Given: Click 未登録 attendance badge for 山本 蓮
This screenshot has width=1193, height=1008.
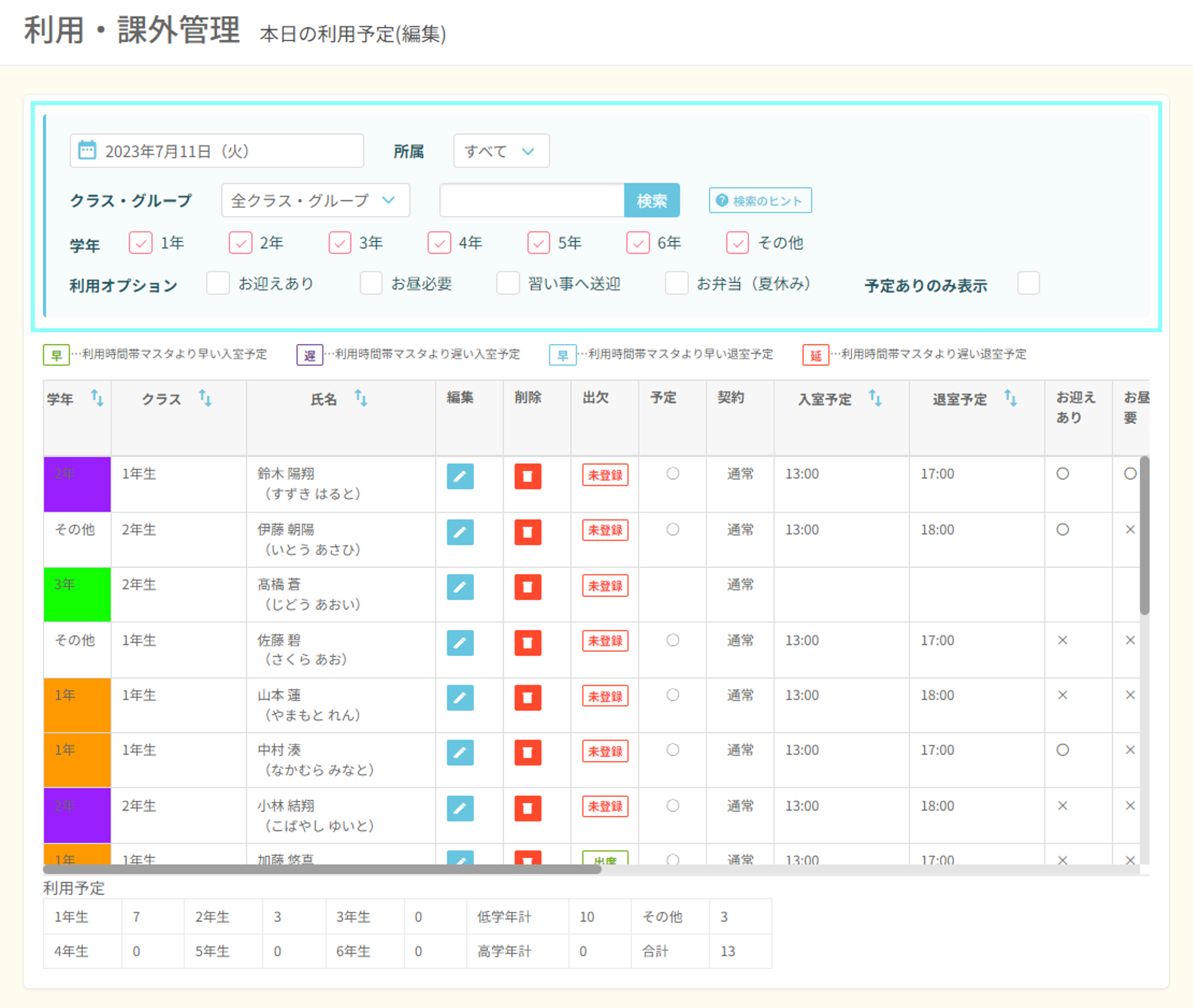Looking at the screenshot, I should tap(605, 697).
